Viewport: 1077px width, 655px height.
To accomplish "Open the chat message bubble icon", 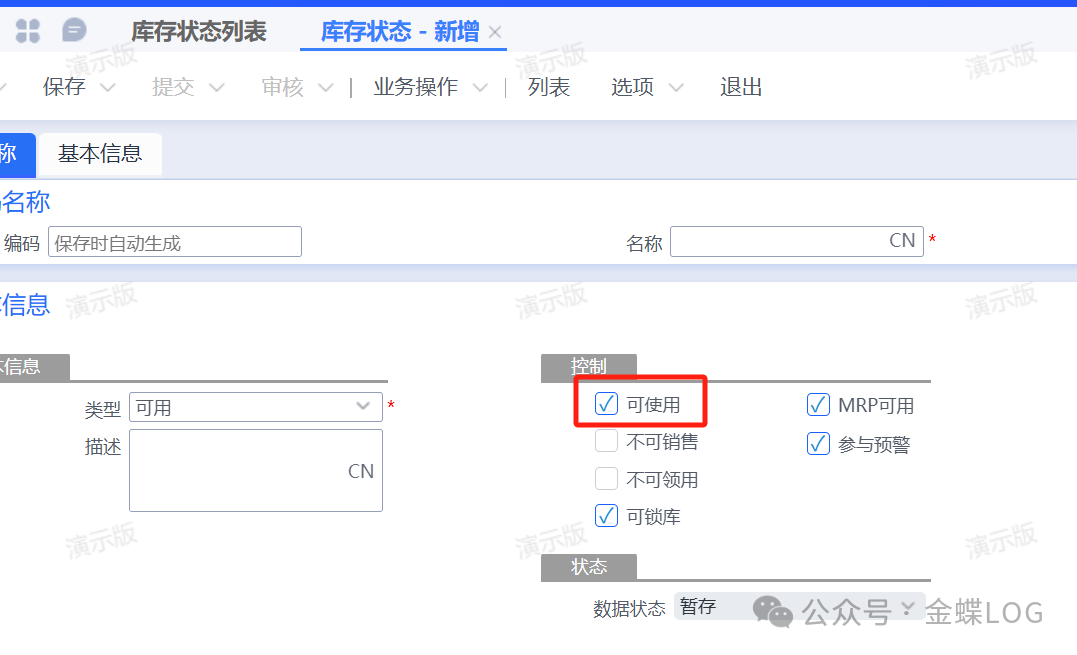I will point(74,31).
